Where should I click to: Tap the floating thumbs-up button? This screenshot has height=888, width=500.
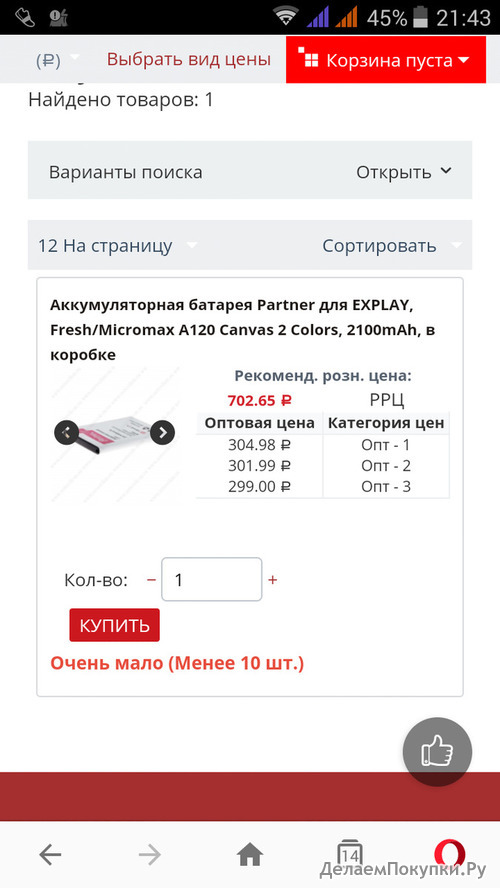click(437, 752)
